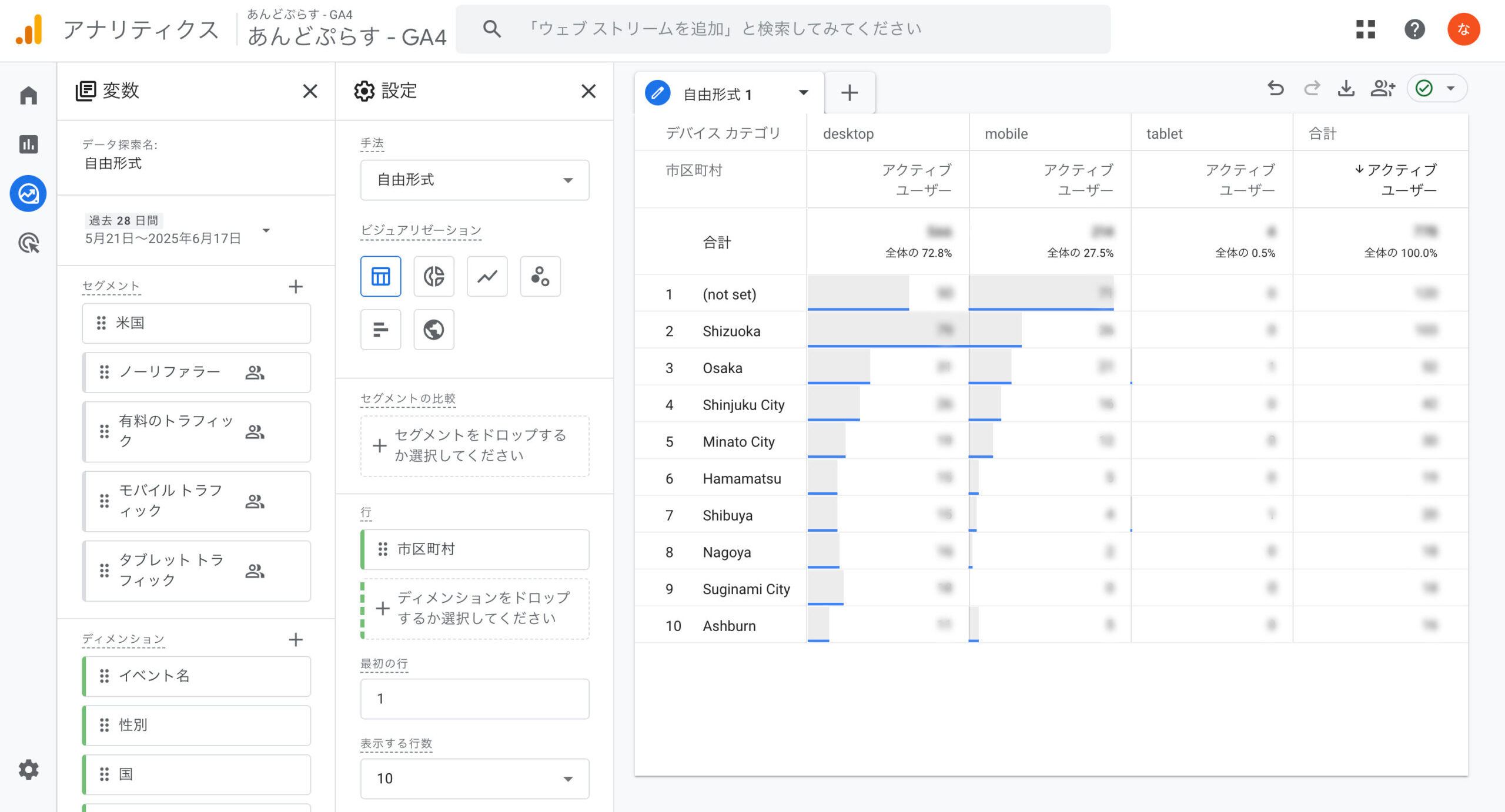Click the 市区町村 column header in table
This screenshot has height=812, width=1505.
pyautogui.click(x=694, y=170)
